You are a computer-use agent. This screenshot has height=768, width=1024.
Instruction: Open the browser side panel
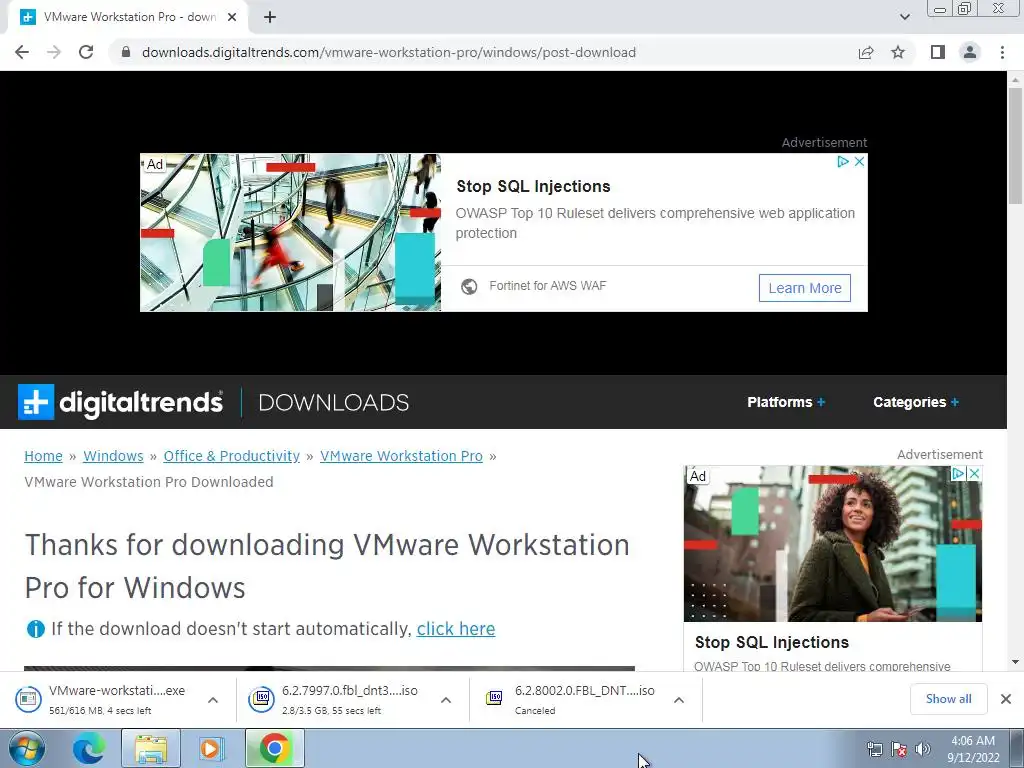pyautogui.click(x=938, y=52)
